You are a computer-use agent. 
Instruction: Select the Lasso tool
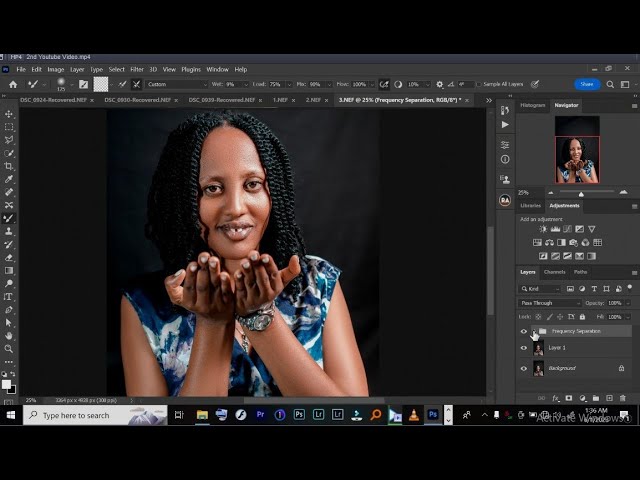tap(9, 140)
